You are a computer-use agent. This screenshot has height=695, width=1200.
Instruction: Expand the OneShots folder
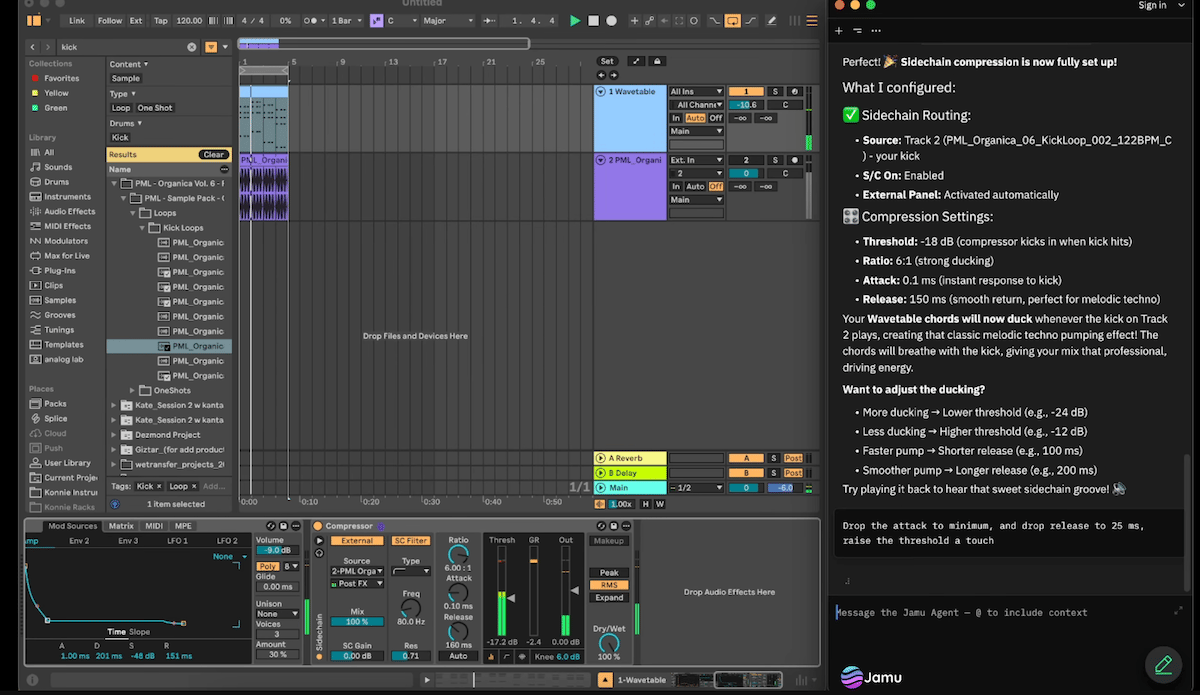tap(133, 390)
